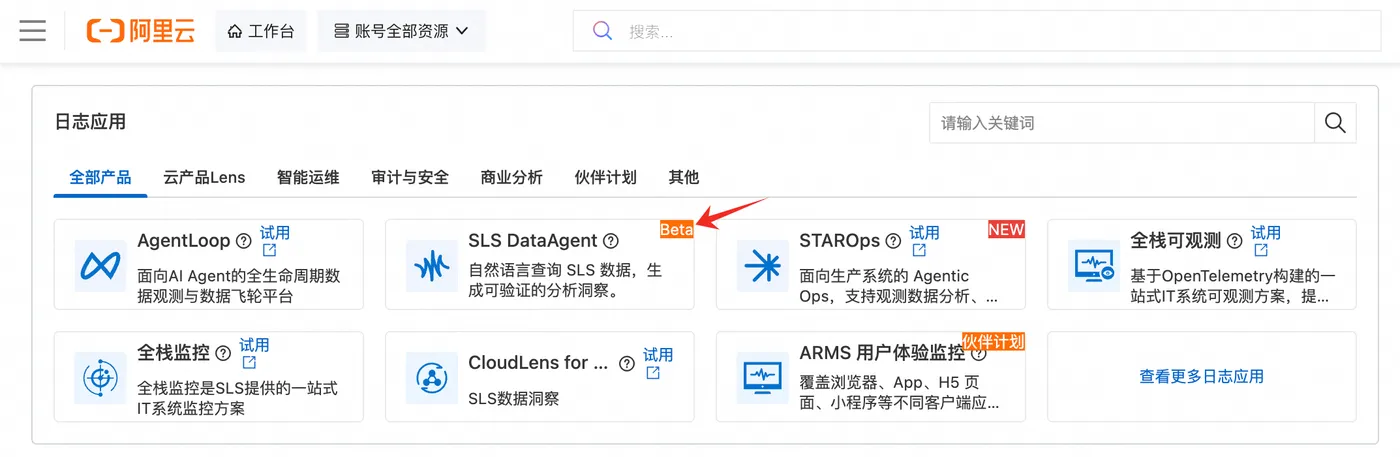Screen dimensions: 1400x457
Task: Click the ARMS 用户体验监控 monitor icon
Action: [763, 378]
